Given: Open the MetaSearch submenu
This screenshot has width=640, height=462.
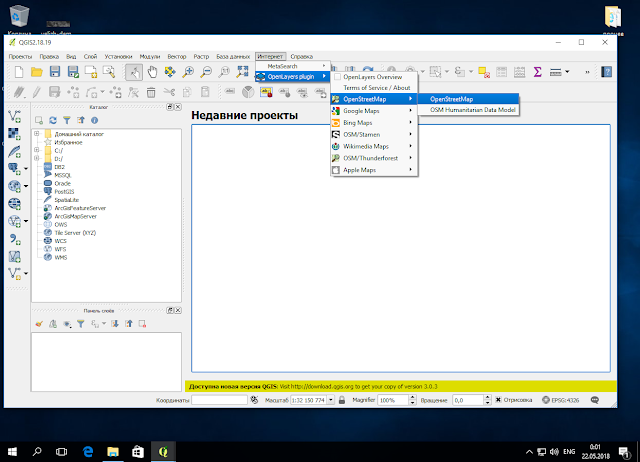Looking at the screenshot, I should tap(293, 66).
